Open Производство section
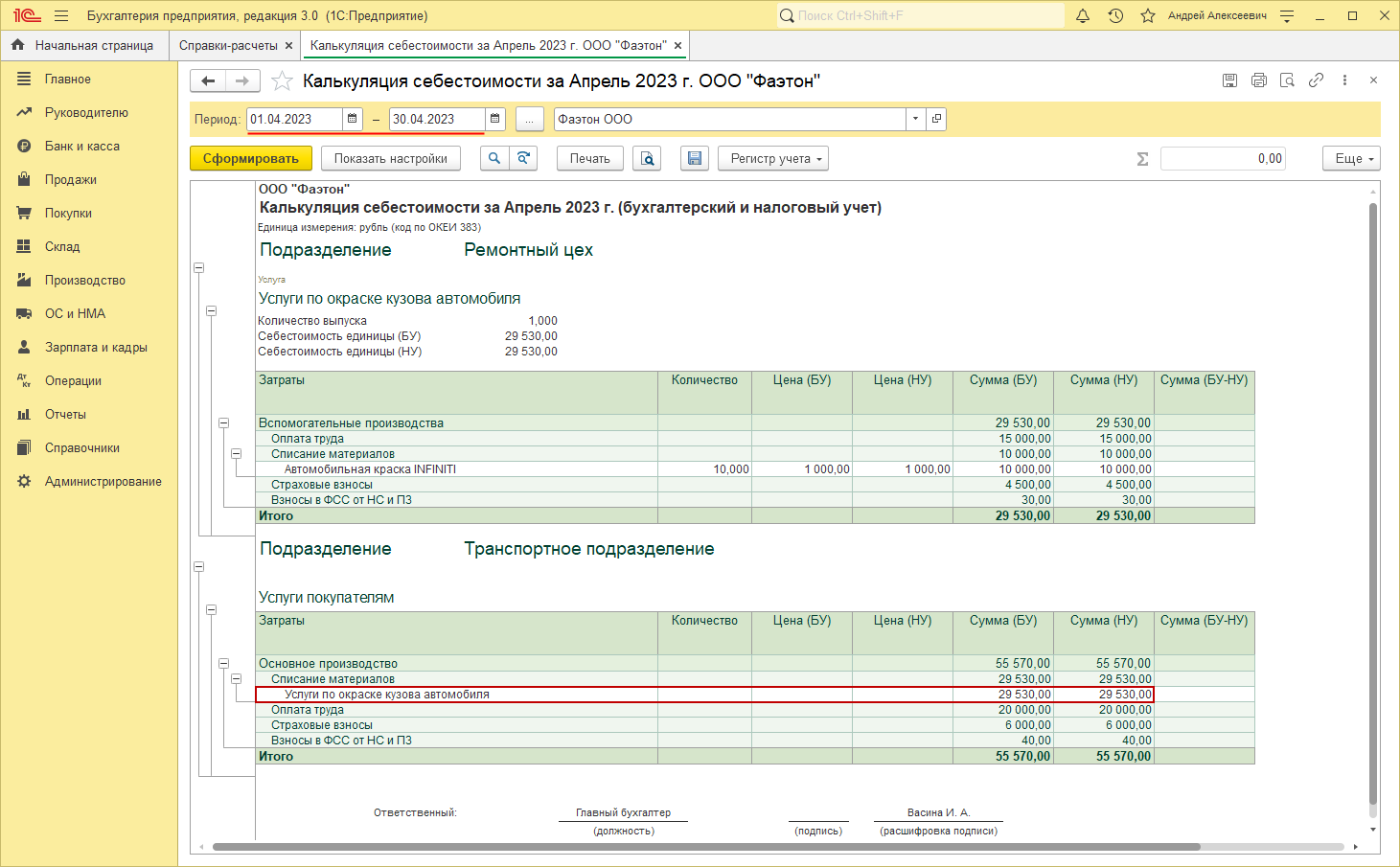The width and height of the screenshot is (1400, 867). [x=85, y=281]
